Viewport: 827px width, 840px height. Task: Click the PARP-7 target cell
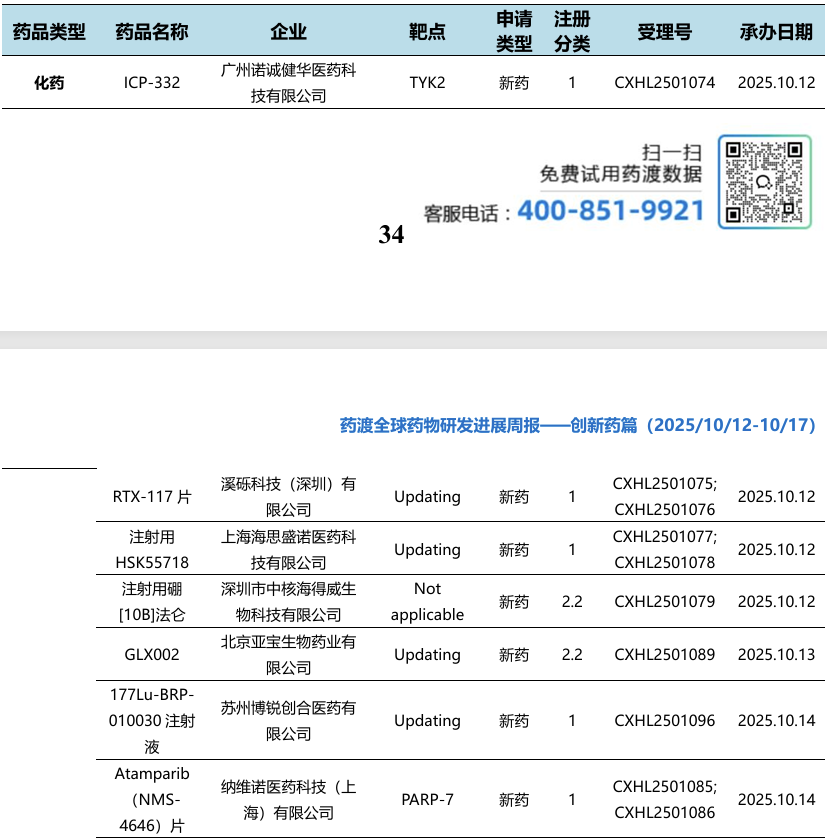click(x=427, y=800)
